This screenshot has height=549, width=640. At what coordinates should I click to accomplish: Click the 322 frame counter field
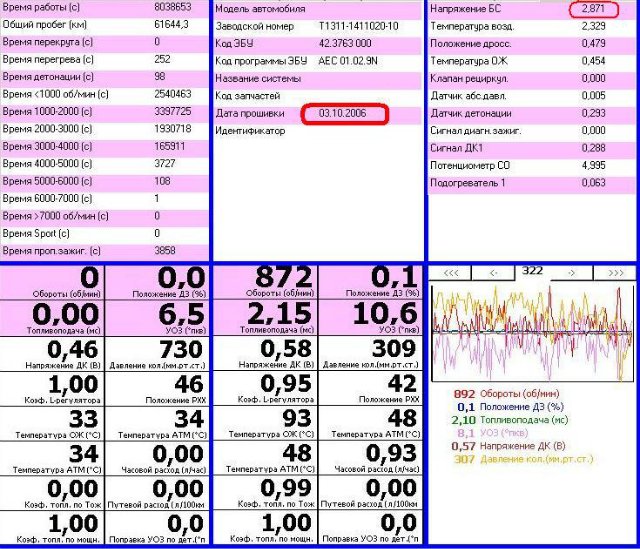[532, 271]
